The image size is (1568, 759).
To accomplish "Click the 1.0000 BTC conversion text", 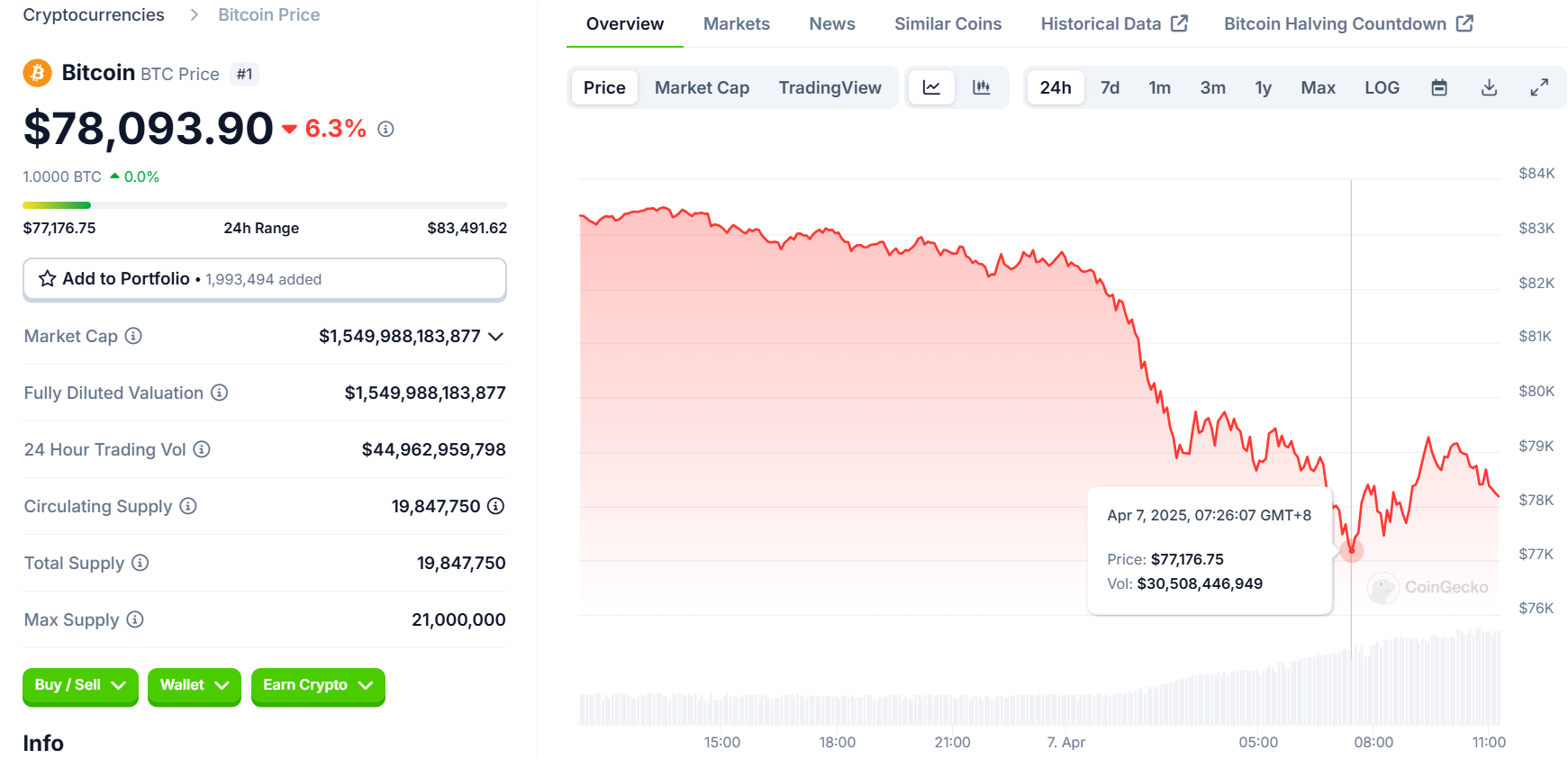I will pyautogui.click(x=62, y=176).
